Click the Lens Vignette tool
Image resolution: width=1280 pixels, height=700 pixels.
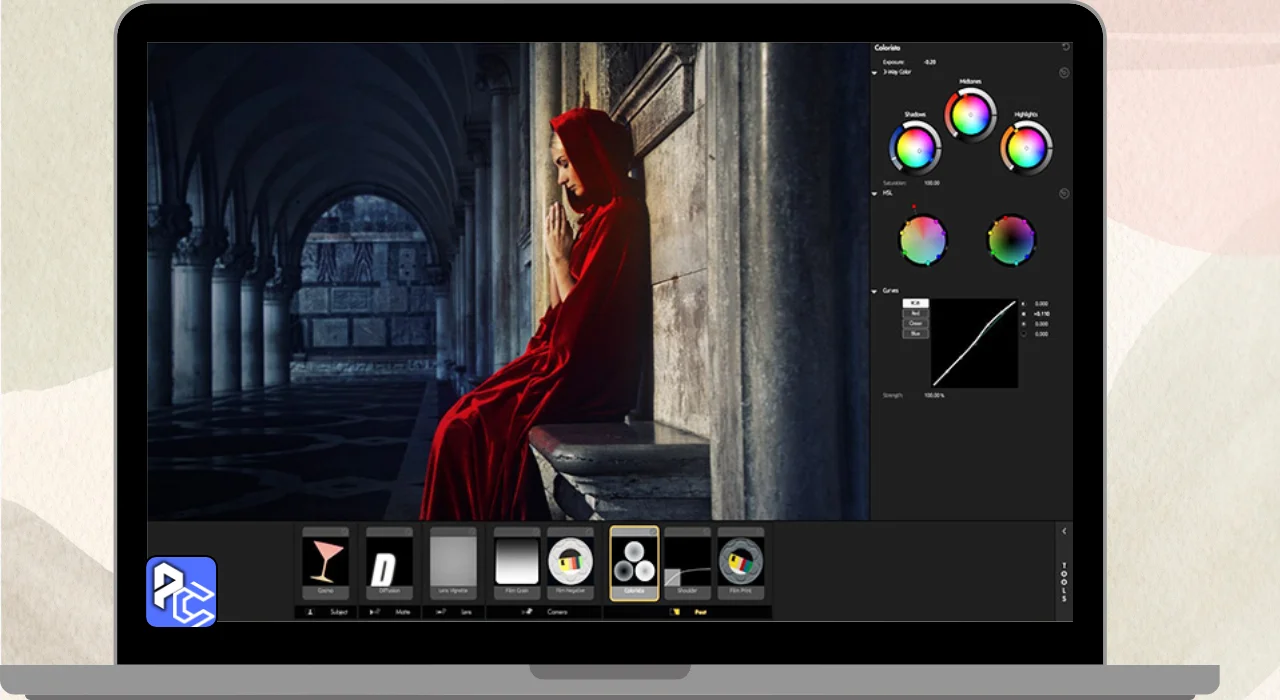452,563
